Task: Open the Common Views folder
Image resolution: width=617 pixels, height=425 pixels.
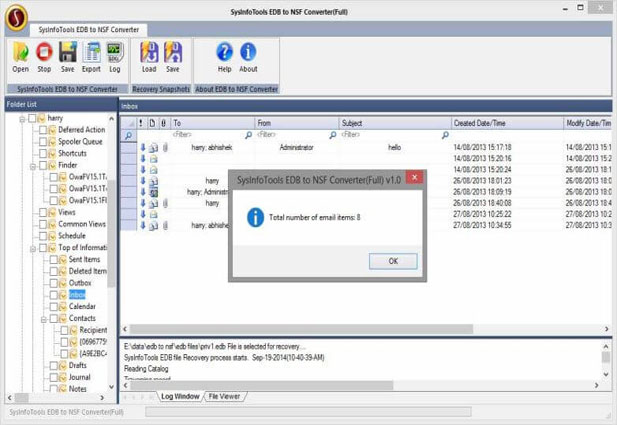Action: tap(82, 224)
